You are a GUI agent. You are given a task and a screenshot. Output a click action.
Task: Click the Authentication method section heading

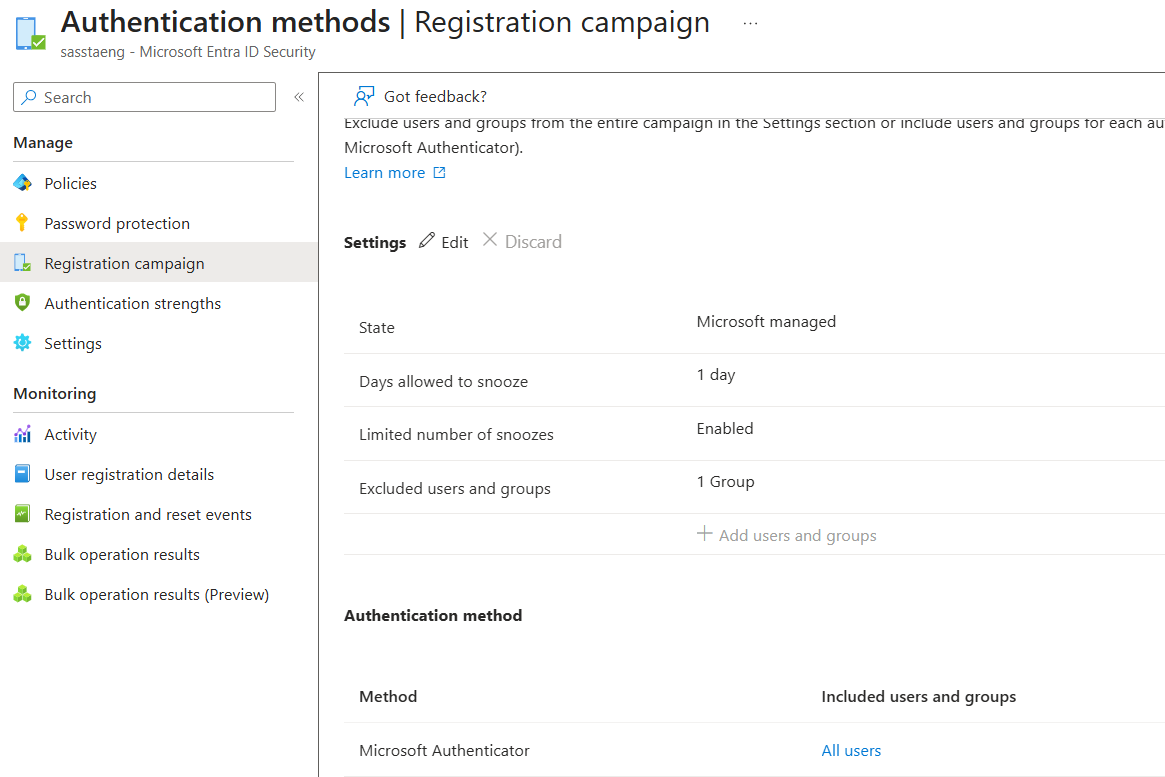pyautogui.click(x=433, y=616)
